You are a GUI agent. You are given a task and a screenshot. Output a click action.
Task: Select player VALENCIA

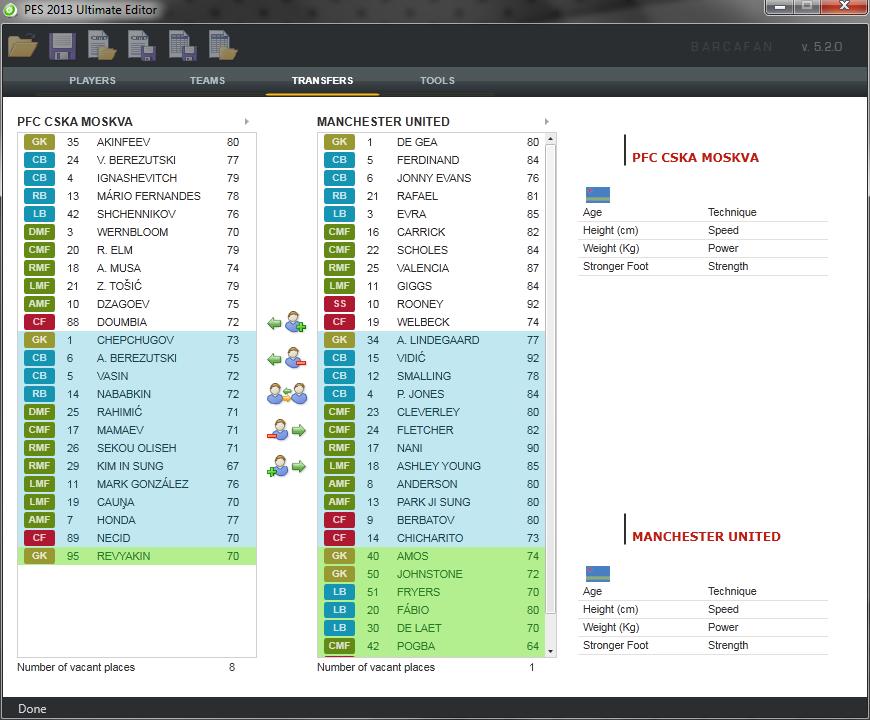pos(432,268)
